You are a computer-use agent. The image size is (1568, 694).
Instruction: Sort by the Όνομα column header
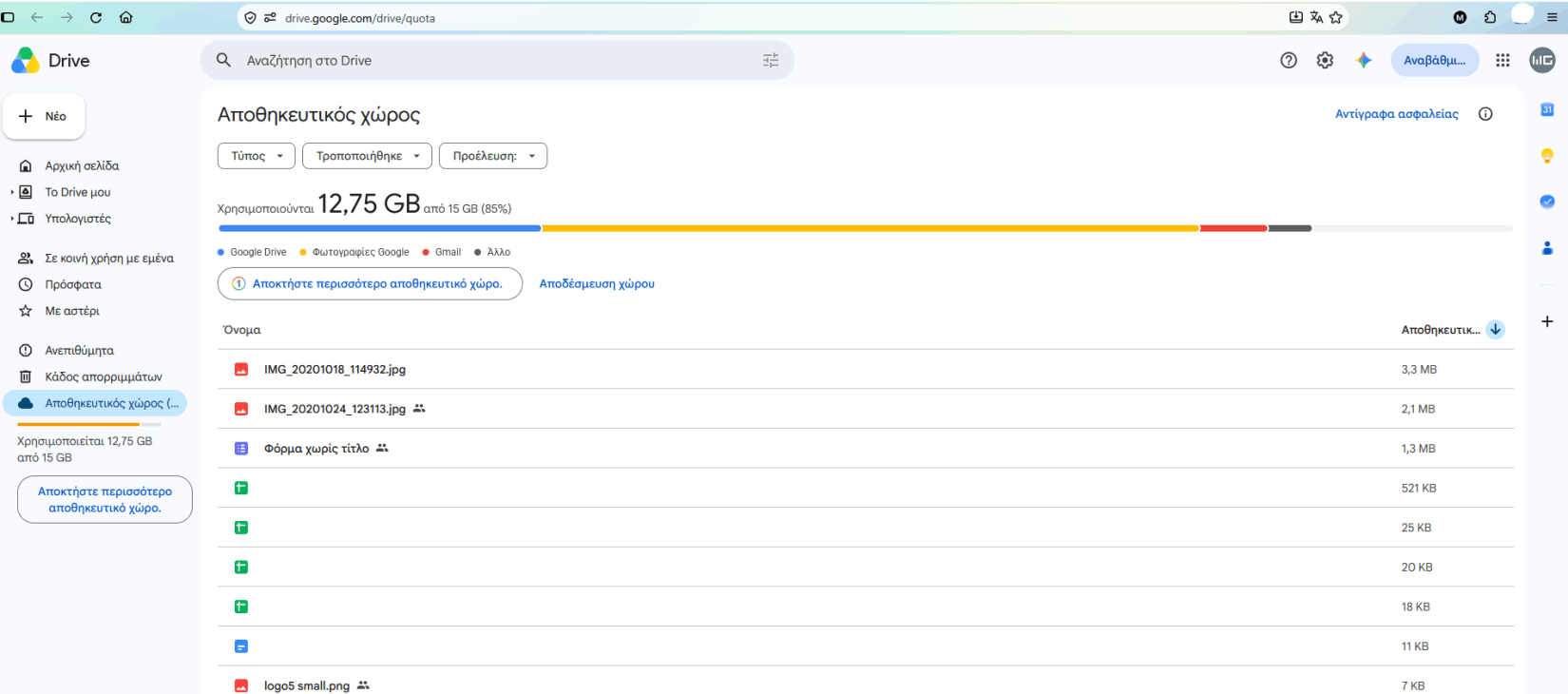[x=241, y=330]
